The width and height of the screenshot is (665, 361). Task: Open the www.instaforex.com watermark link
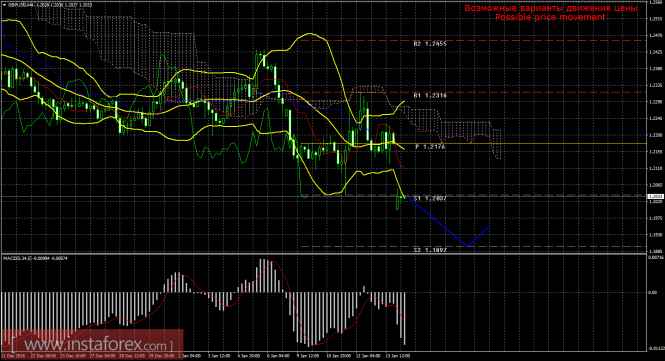coord(92,344)
